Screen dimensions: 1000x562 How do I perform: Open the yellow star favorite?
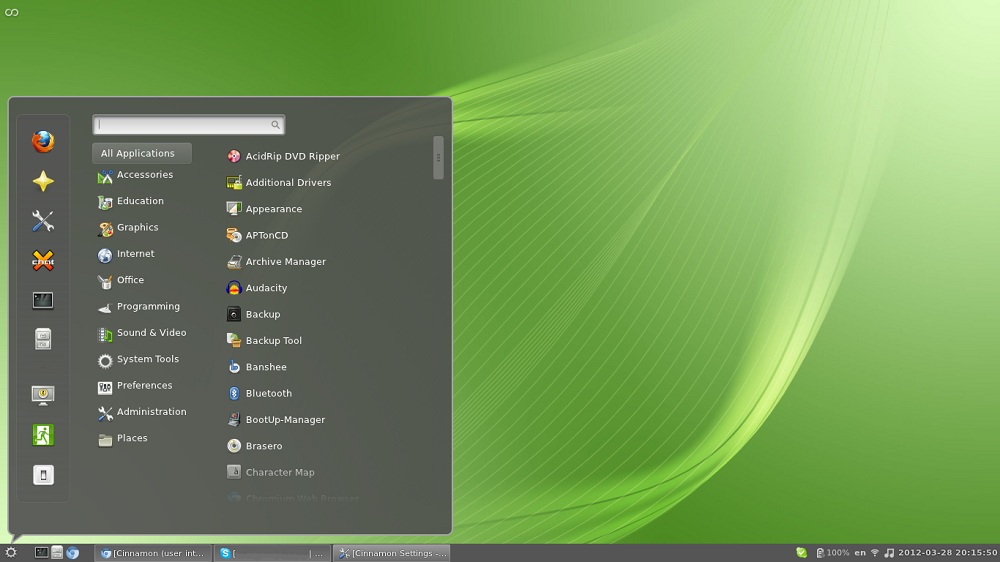click(43, 182)
